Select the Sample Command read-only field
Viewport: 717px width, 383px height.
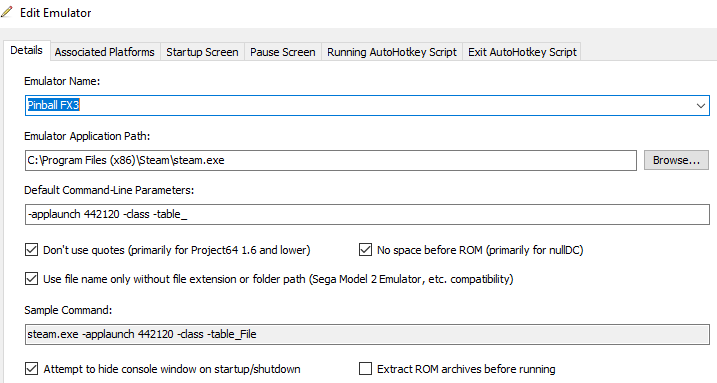tap(367, 334)
